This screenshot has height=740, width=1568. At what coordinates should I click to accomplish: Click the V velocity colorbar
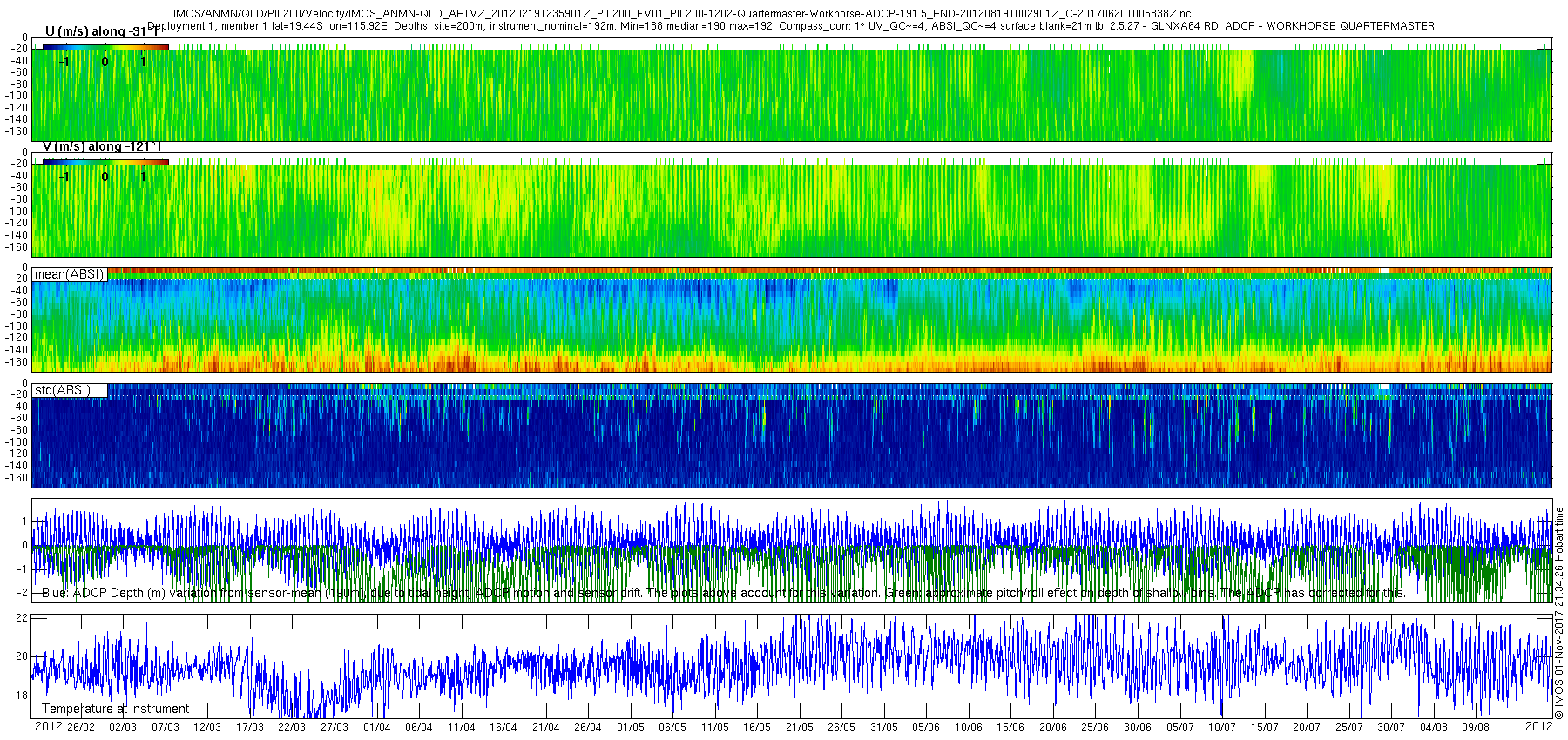point(105,162)
